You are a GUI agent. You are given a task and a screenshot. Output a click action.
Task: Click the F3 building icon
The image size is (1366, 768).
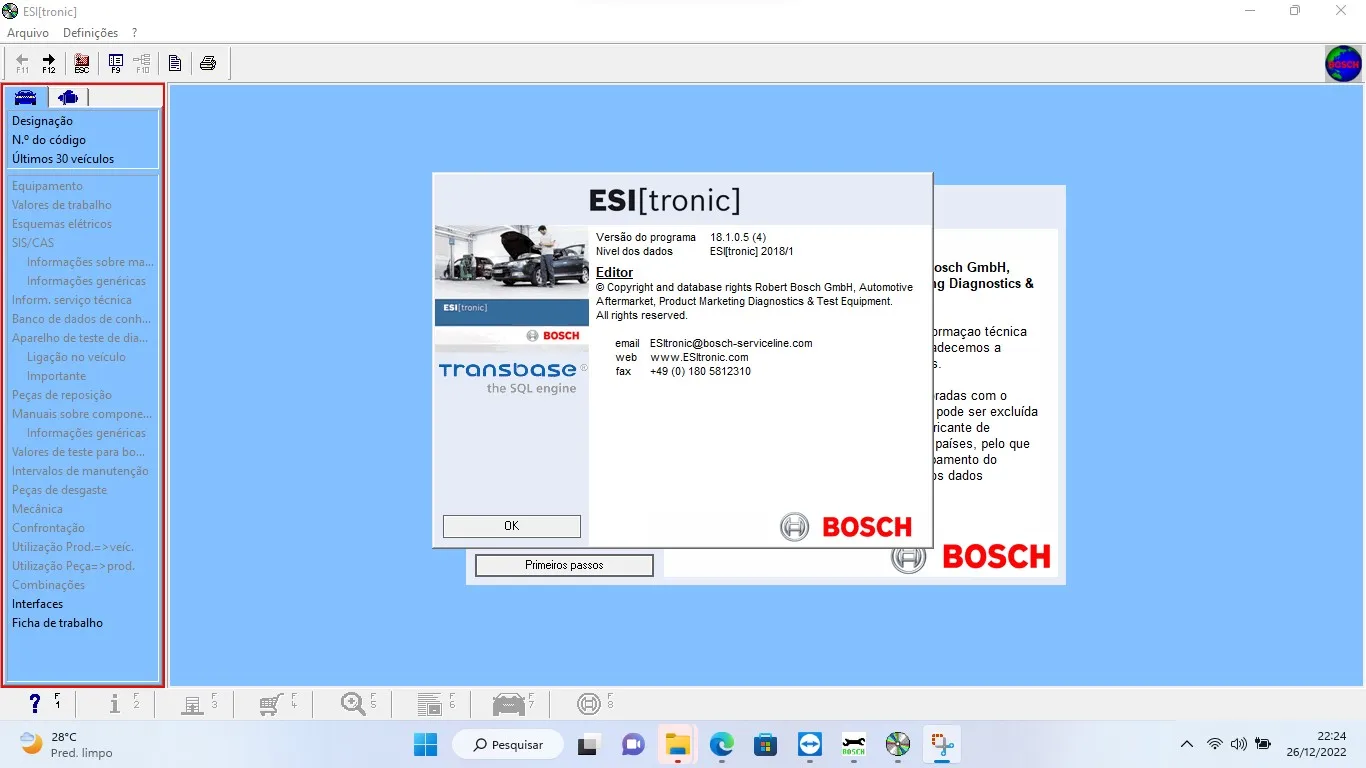pos(193,704)
